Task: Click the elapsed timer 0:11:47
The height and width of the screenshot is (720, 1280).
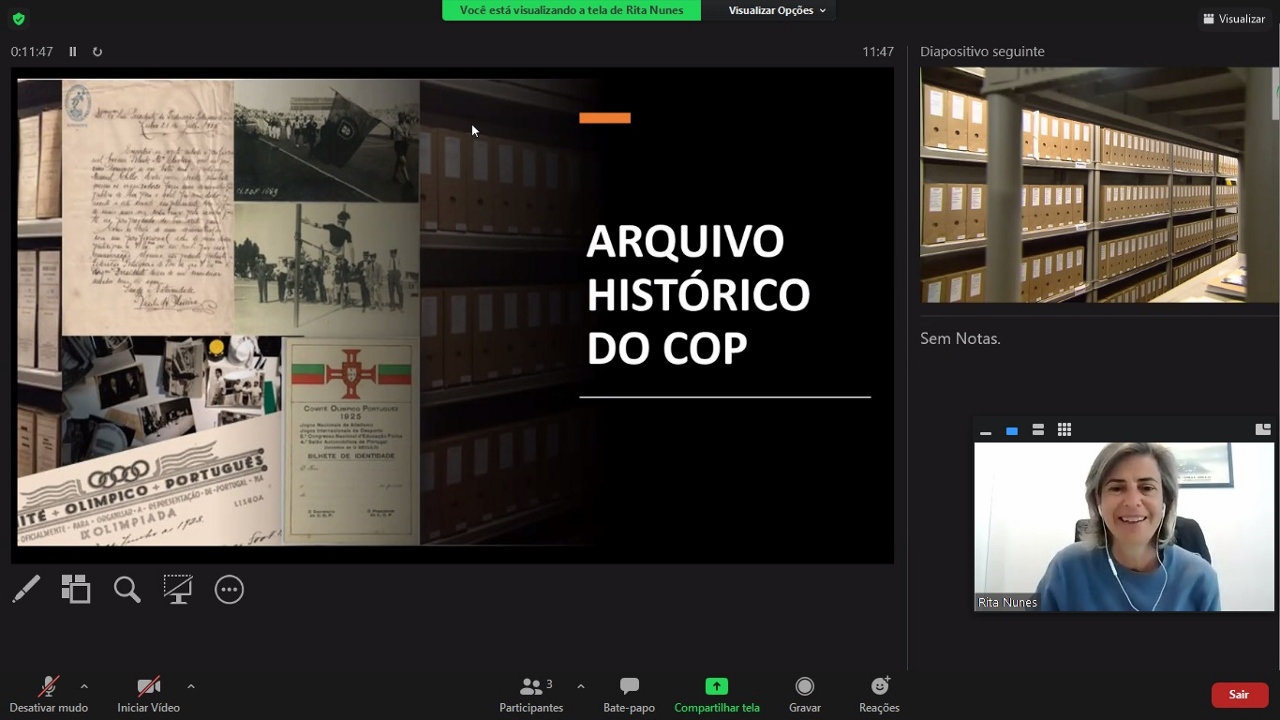Action: [x=32, y=51]
